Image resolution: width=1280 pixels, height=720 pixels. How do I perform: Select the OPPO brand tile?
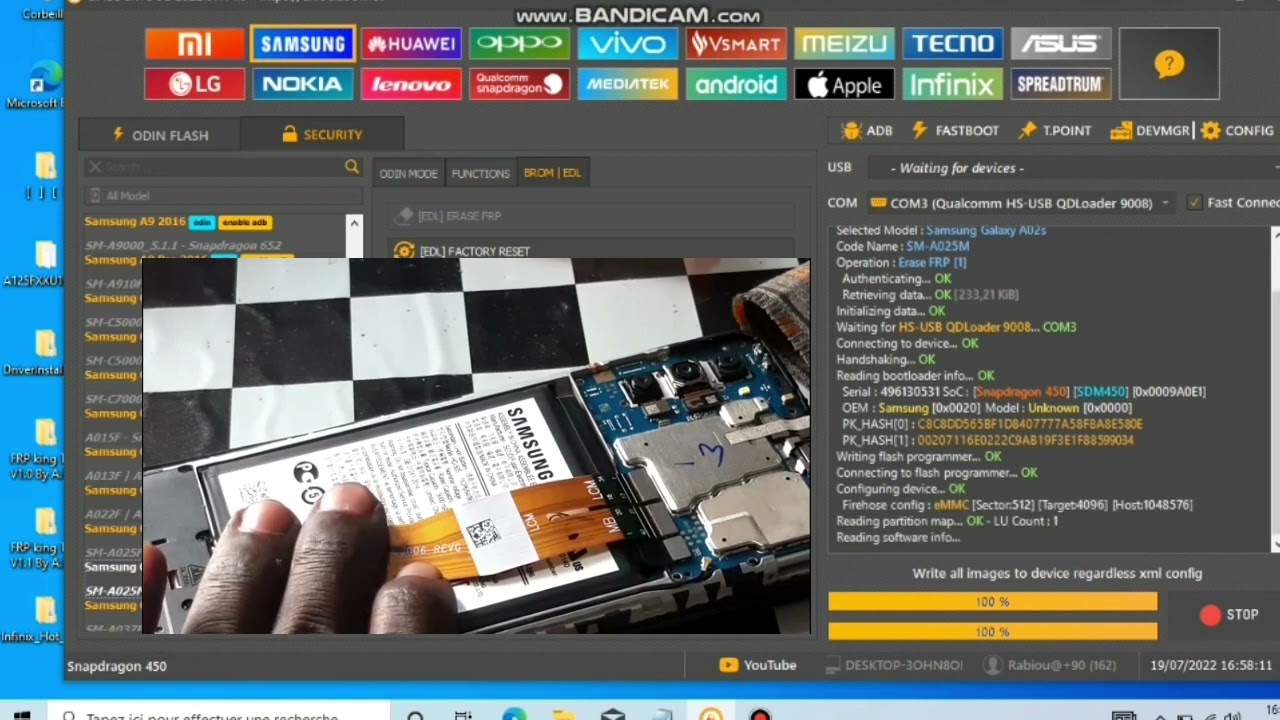click(519, 43)
